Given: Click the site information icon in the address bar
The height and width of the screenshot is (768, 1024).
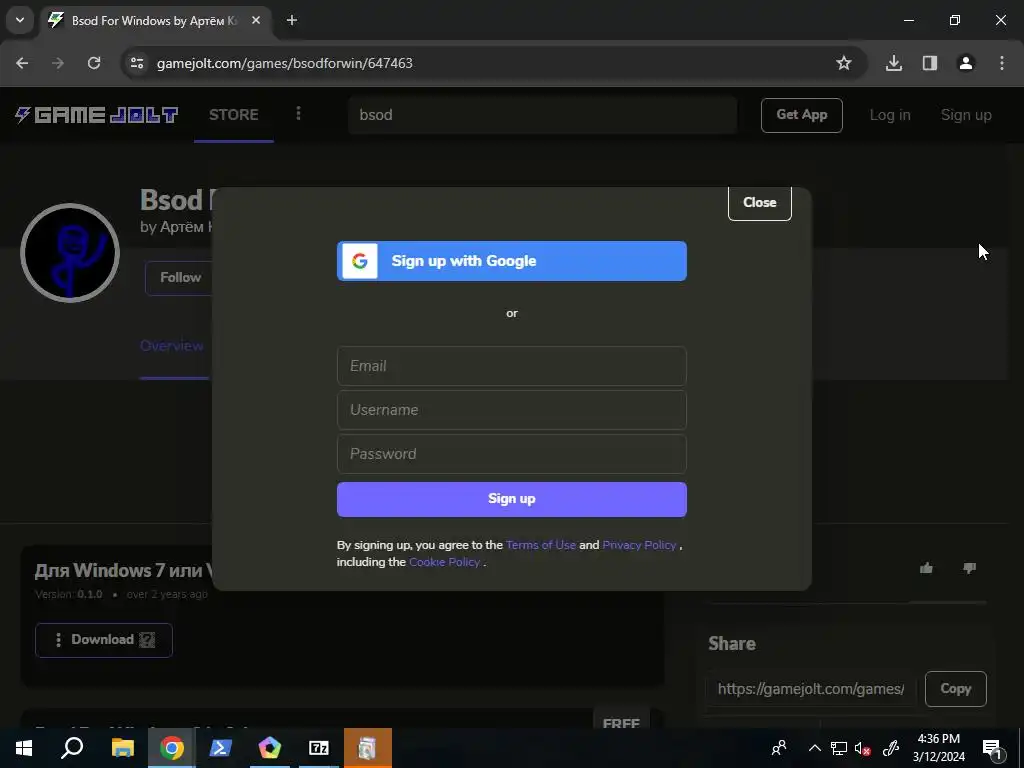Looking at the screenshot, I should (x=137, y=63).
